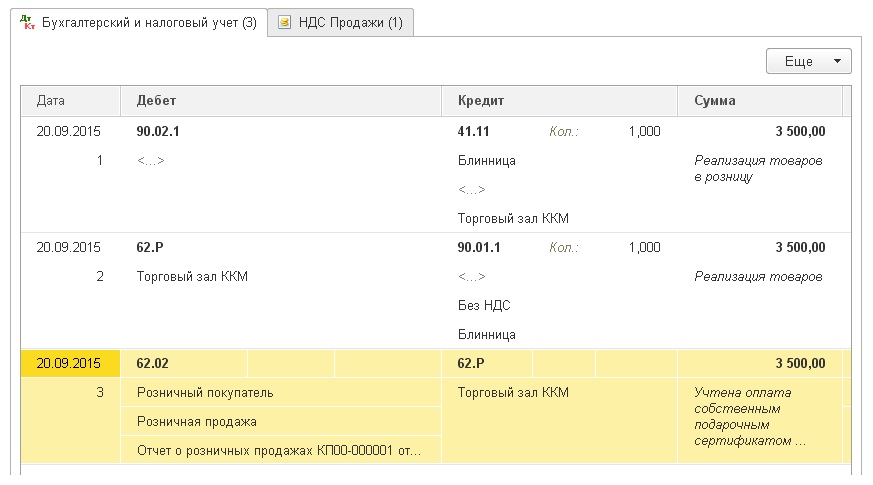Click description Реализация товаров in row 2
Image resolution: width=873 pixels, height=485 pixels.
click(x=758, y=277)
